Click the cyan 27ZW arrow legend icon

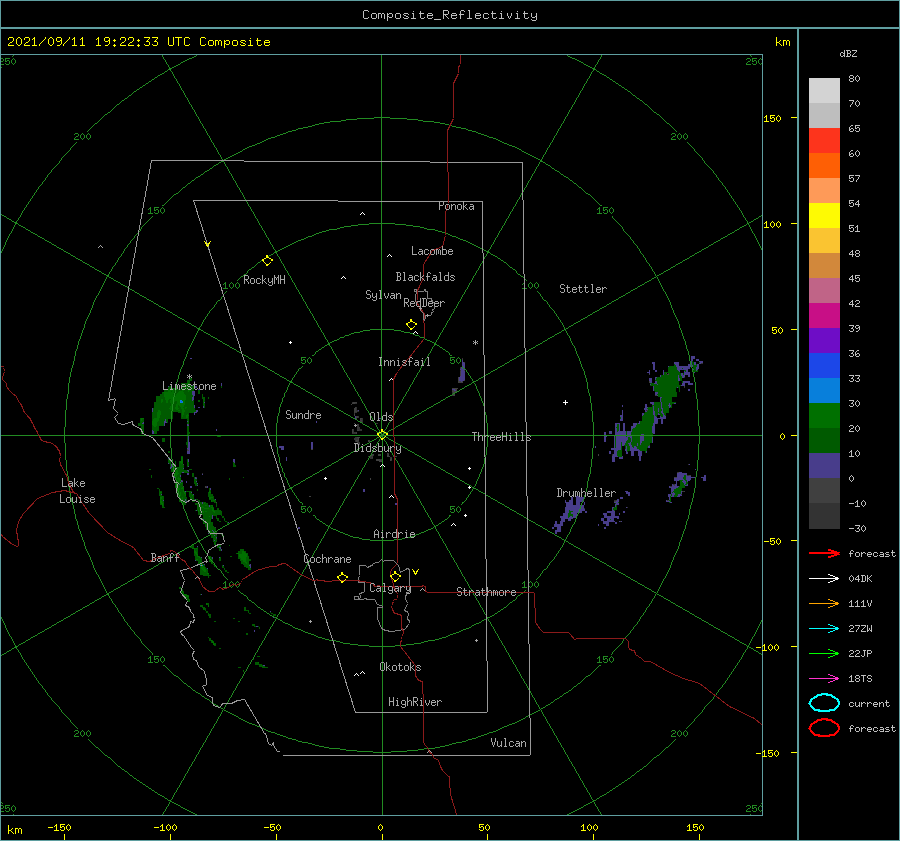[x=824, y=629]
